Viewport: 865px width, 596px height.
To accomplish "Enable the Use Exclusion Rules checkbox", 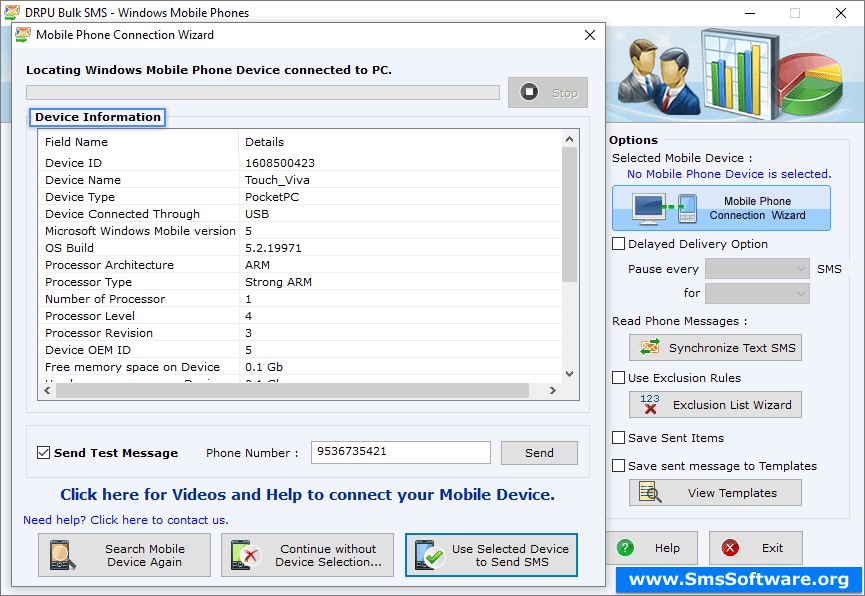I will coord(618,377).
